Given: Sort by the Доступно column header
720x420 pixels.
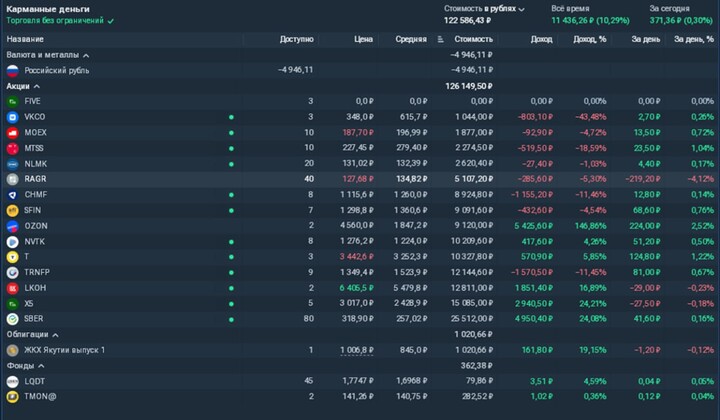Looking at the screenshot, I should 297,39.
